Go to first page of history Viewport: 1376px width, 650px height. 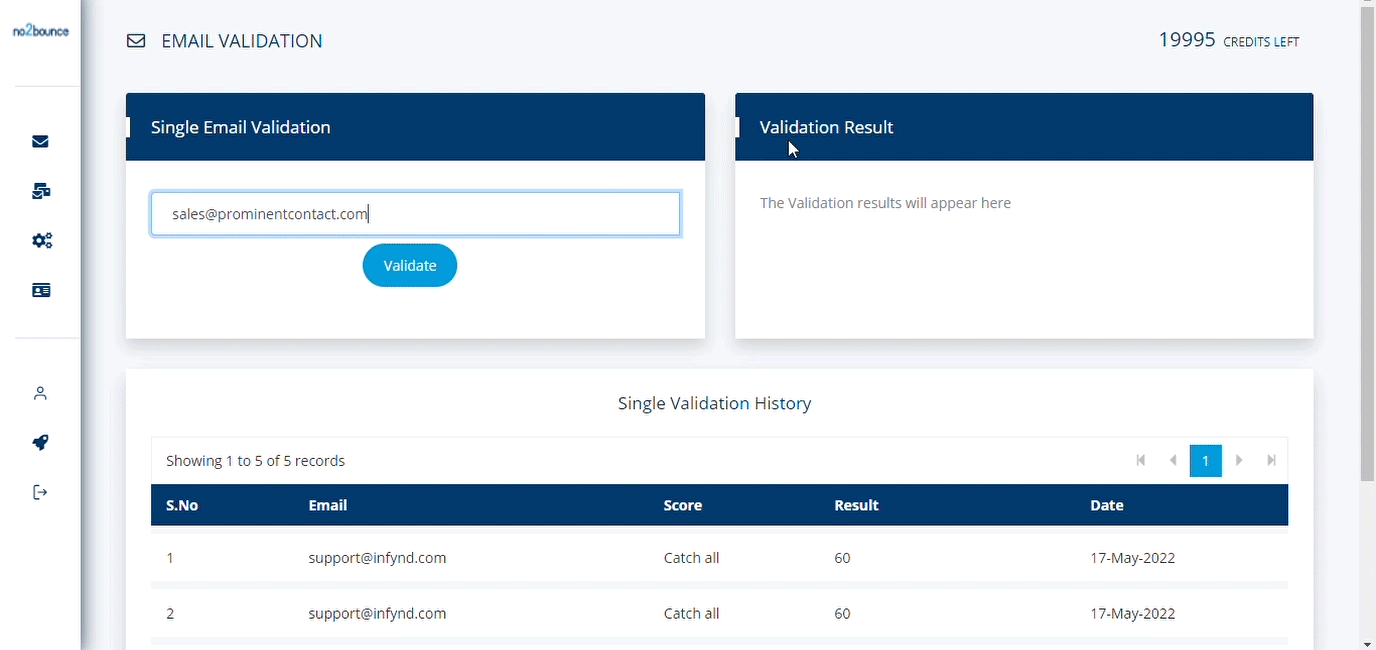point(1141,461)
